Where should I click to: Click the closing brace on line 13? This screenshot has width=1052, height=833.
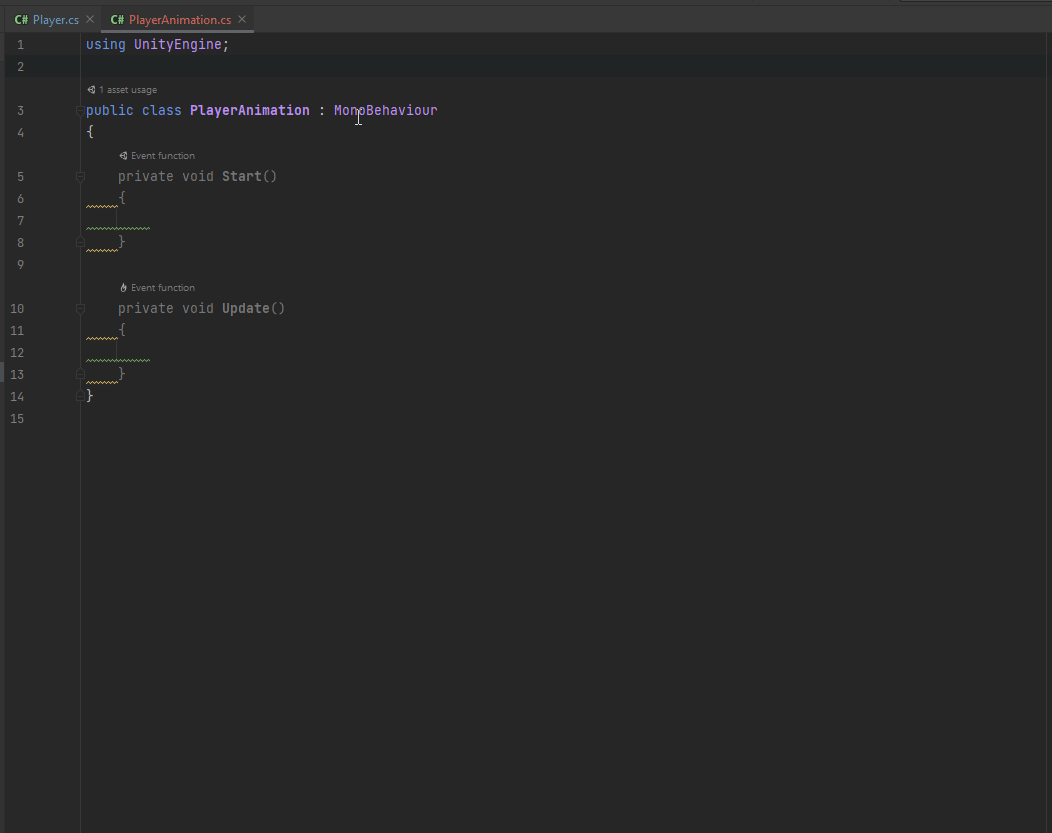point(122,374)
